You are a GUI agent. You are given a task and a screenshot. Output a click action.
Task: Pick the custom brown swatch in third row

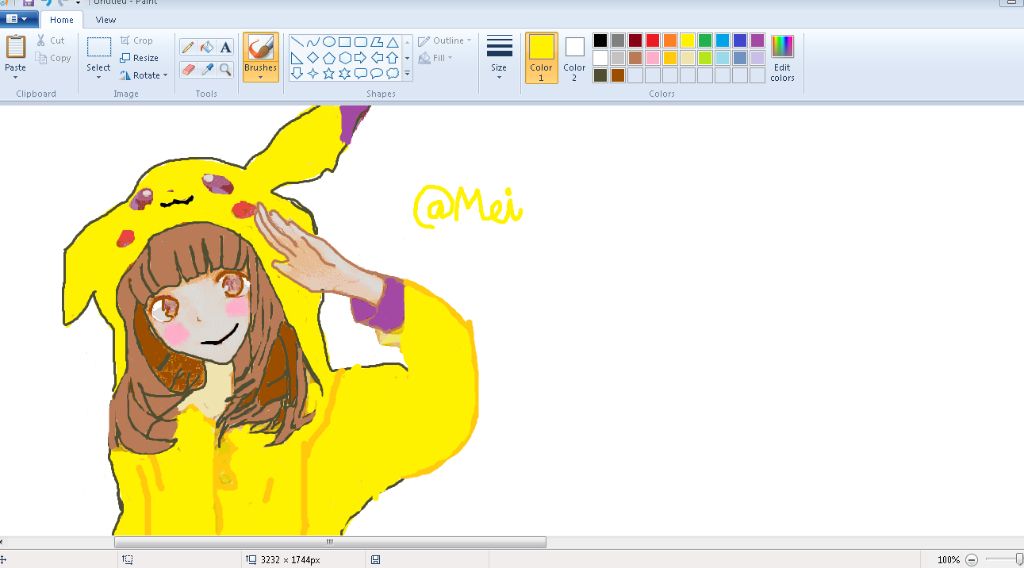[618, 75]
